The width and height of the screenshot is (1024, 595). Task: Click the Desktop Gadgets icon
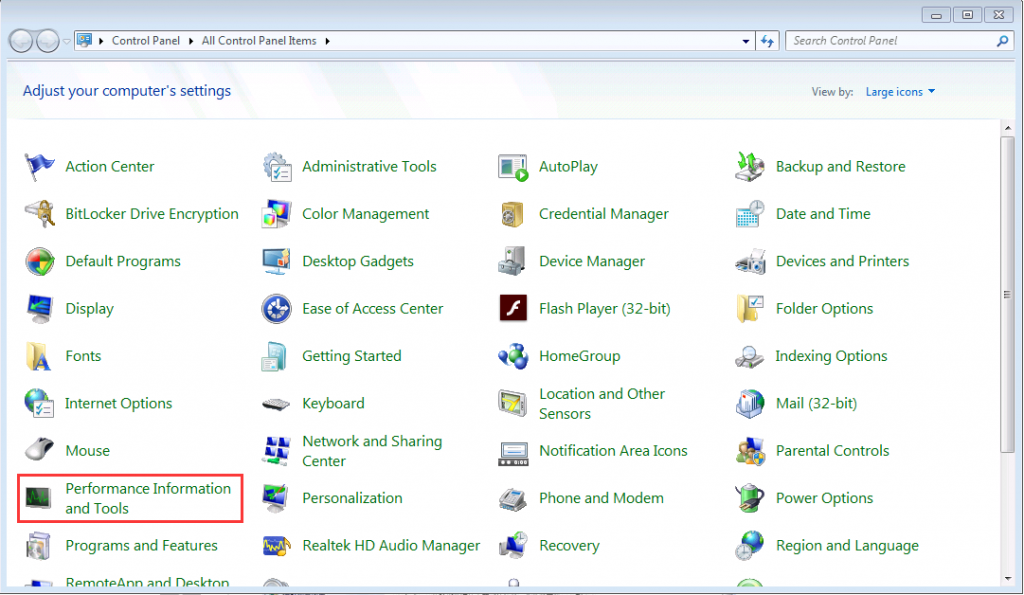277,261
